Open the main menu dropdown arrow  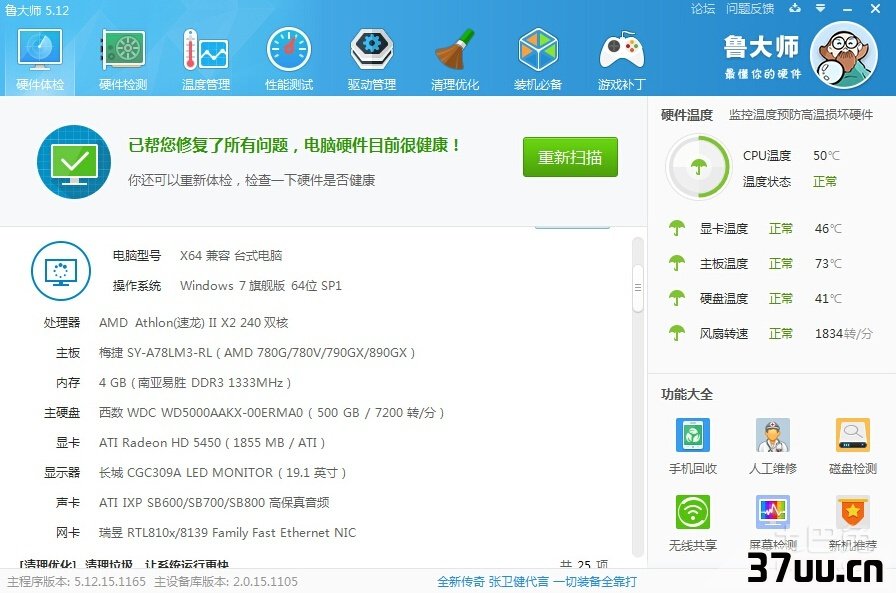(x=820, y=9)
